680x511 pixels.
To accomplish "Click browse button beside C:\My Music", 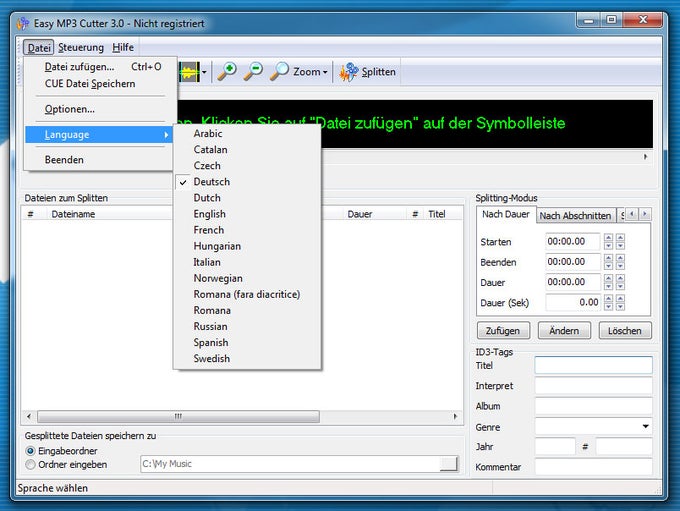I will [449, 464].
